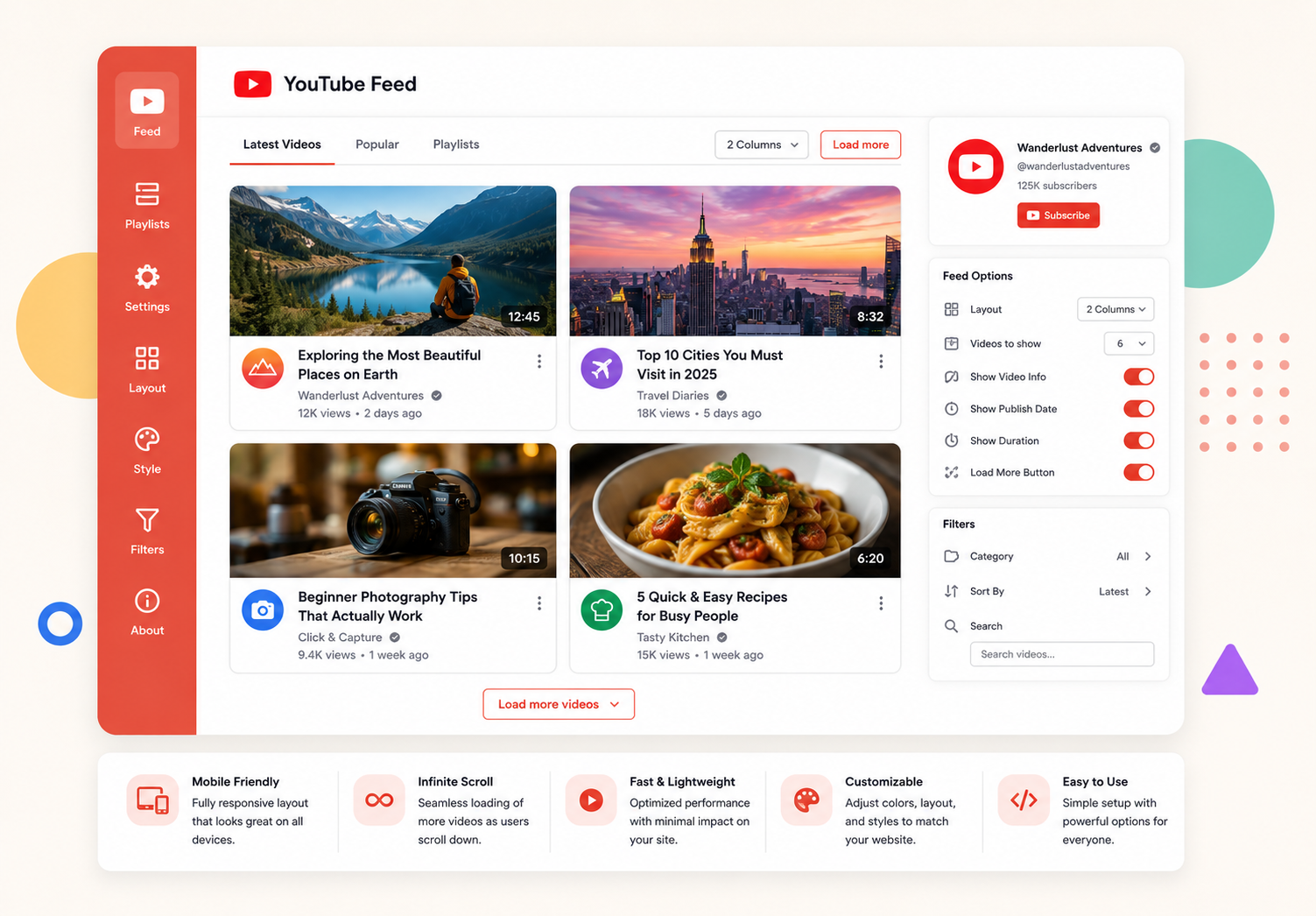Click the Load more button near tabs
Screen dimensions: 1316x916
pyautogui.click(x=861, y=144)
